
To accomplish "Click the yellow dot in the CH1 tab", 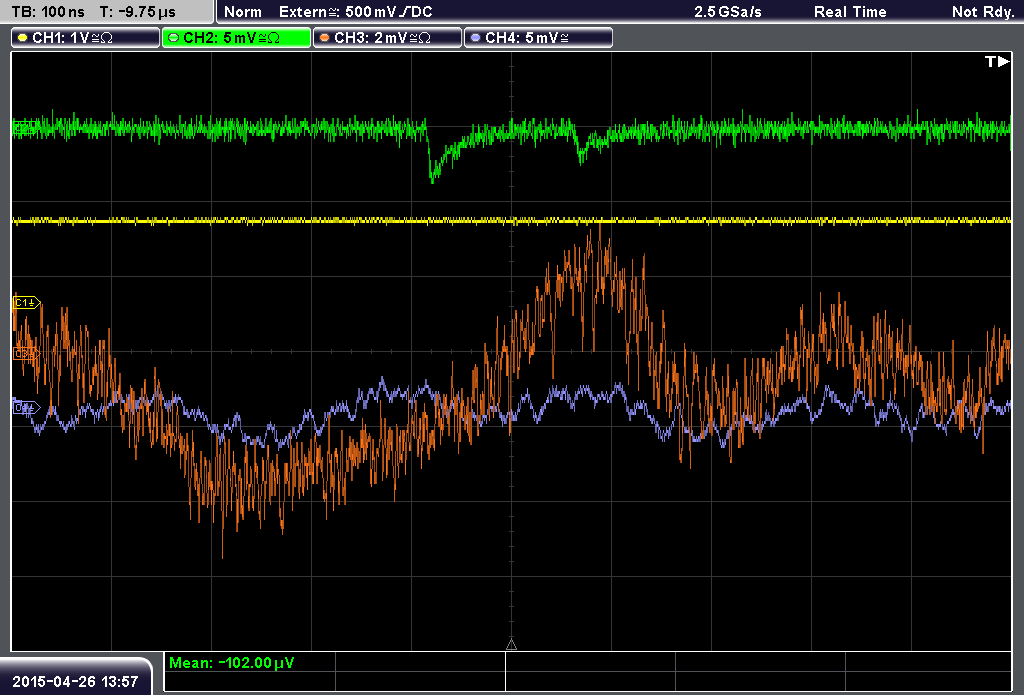I will (23, 38).
